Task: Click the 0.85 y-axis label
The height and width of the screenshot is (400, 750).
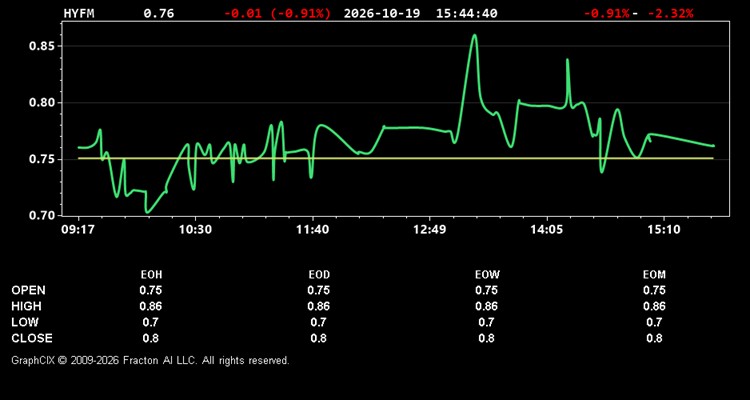Action: 43,46
